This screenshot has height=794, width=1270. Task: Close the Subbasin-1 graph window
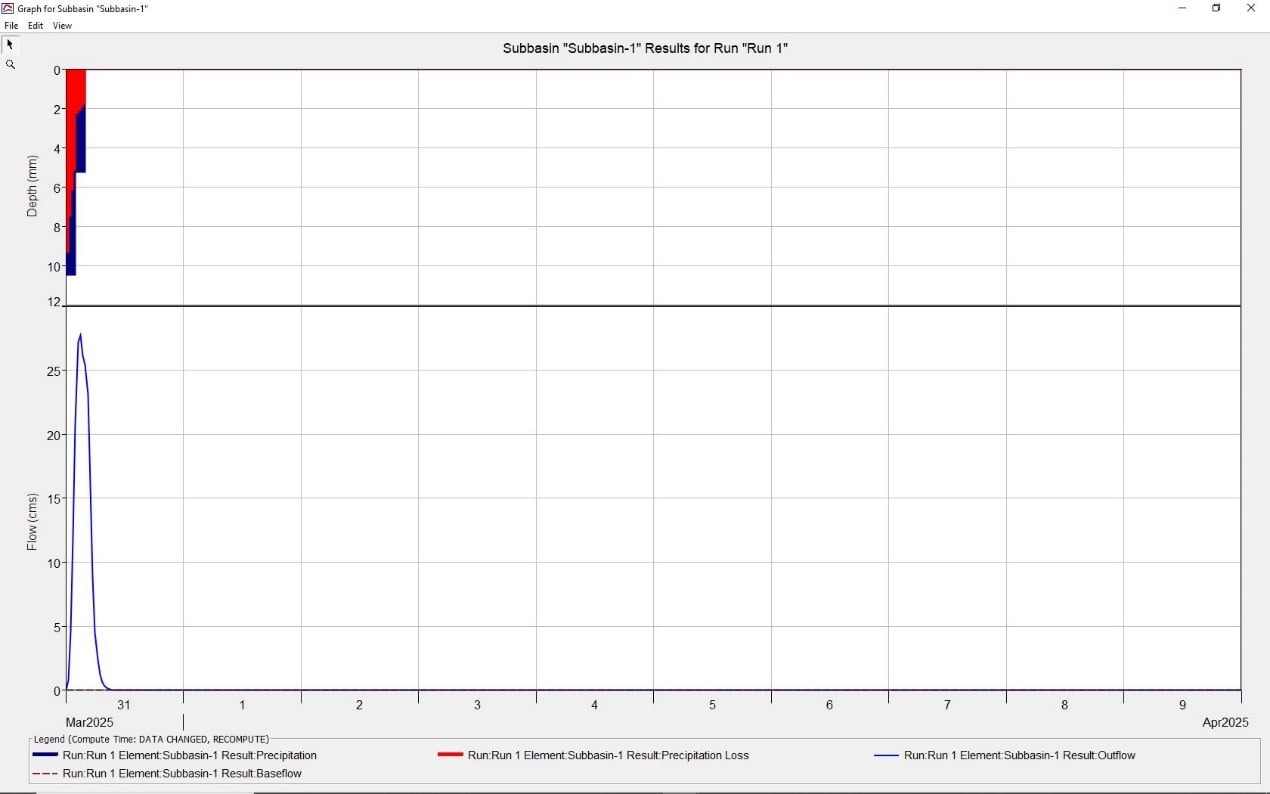point(1250,8)
